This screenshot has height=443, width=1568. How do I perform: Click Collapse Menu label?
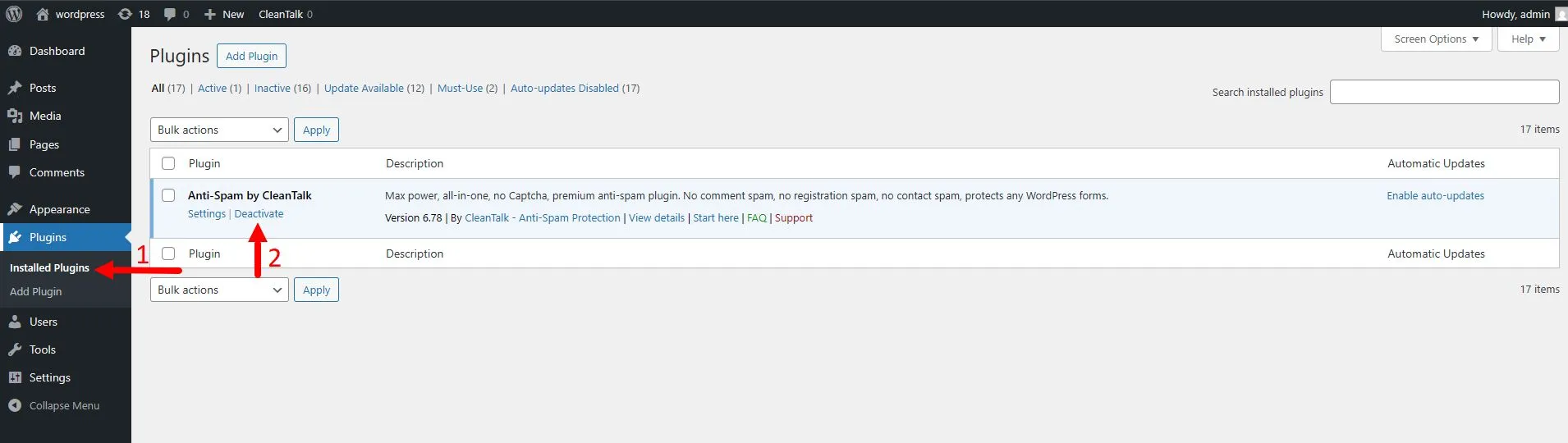(x=64, y=405)
